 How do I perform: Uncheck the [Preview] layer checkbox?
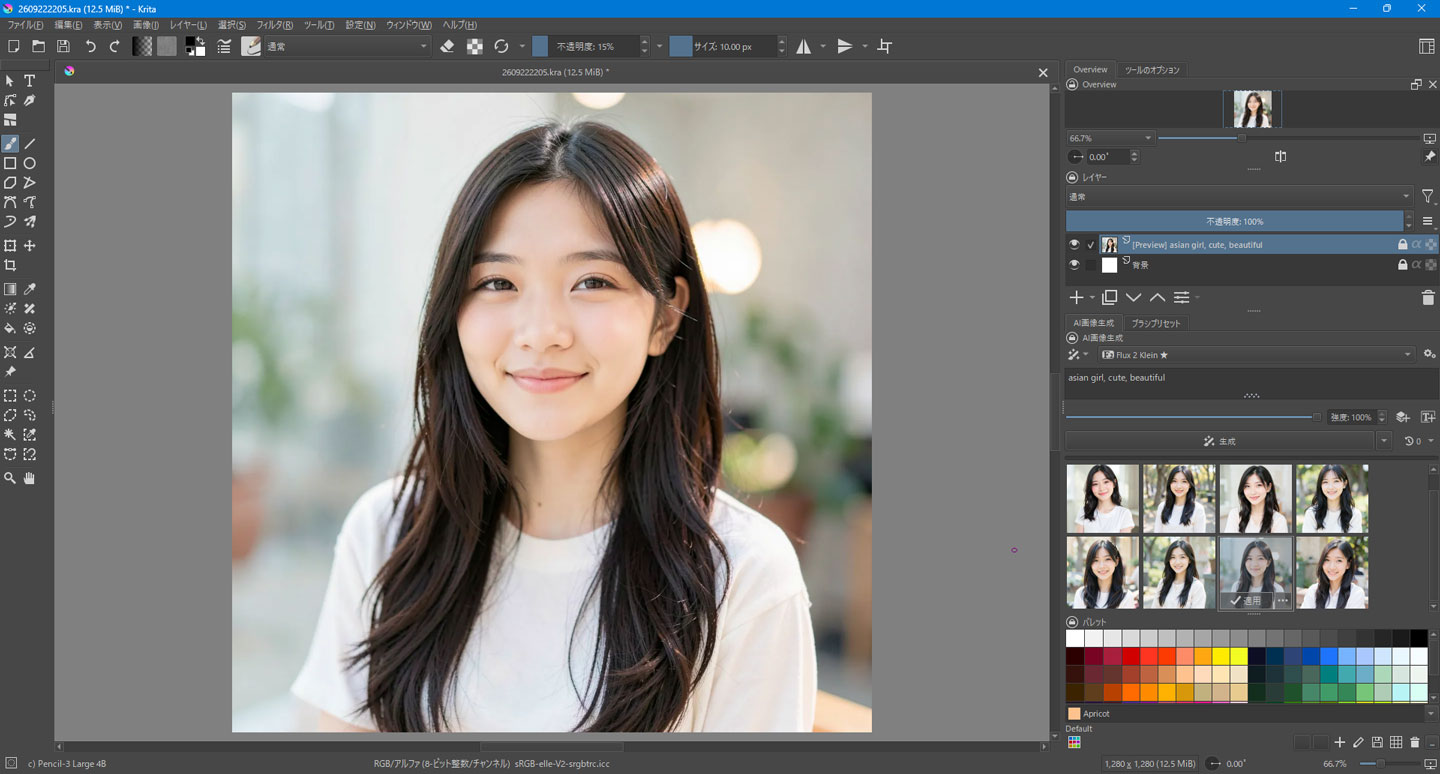[1091, 244]
